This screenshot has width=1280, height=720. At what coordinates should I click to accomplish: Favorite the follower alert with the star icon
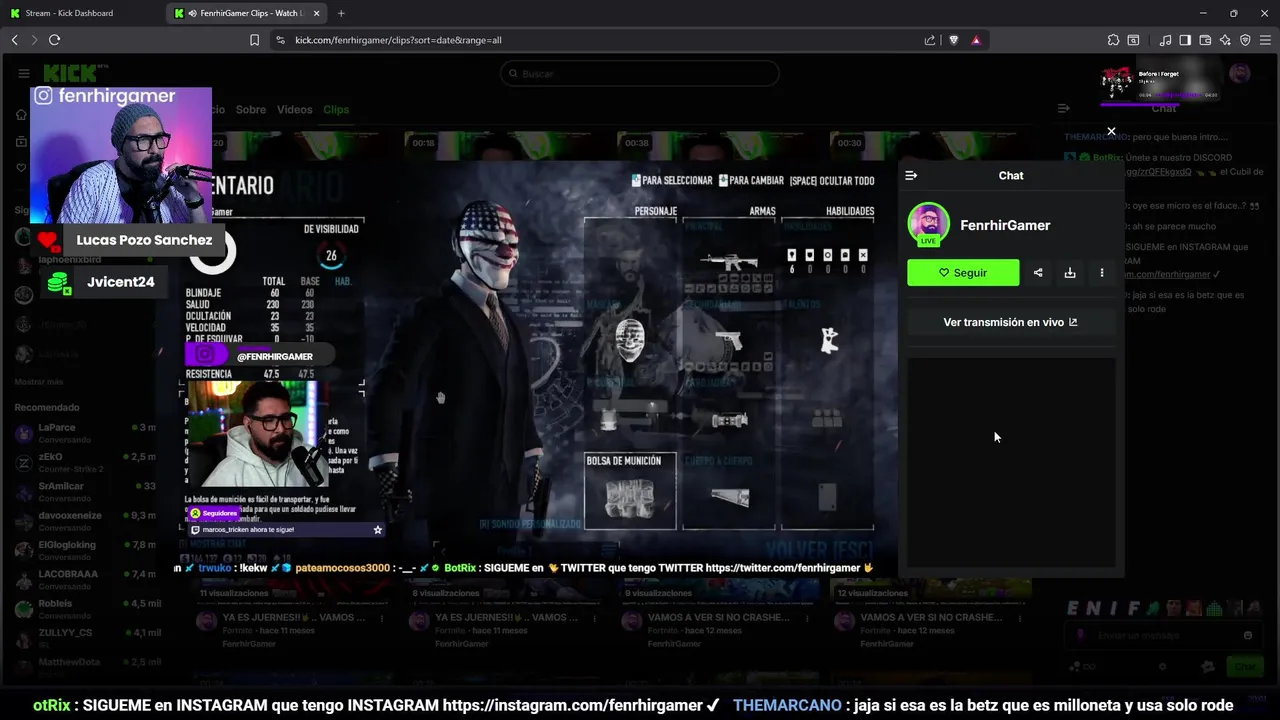pyautogui.click(x=378, y=530)
